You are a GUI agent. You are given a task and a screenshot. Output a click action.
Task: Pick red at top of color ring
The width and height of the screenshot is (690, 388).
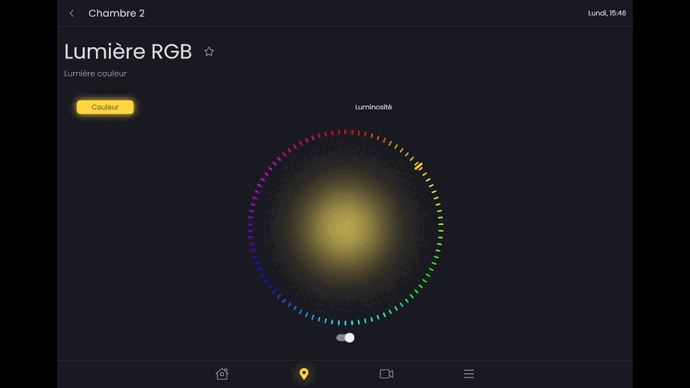point(345,132)
